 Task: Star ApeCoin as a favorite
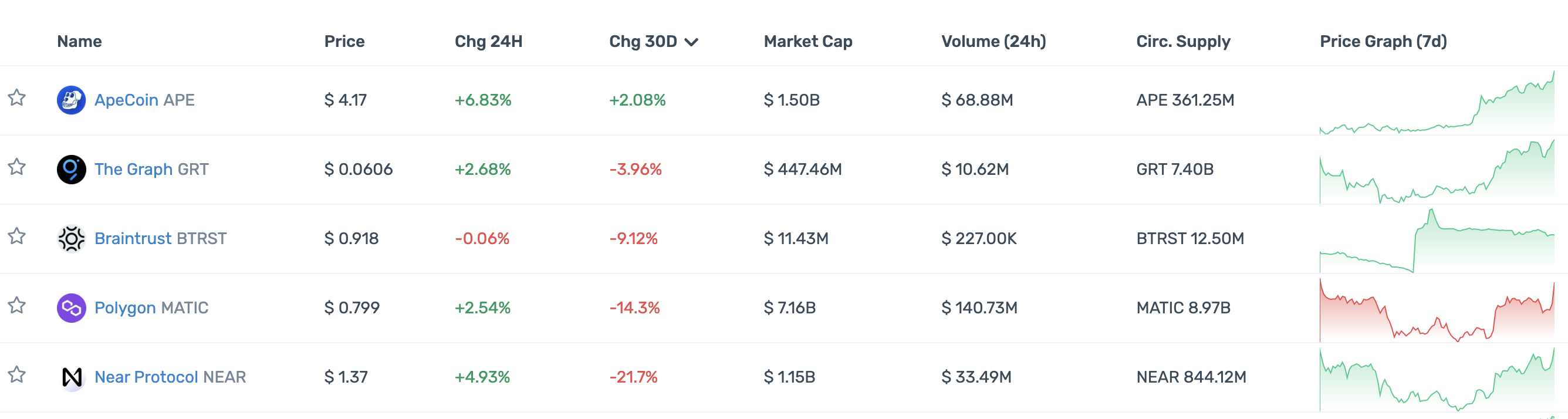17,98
